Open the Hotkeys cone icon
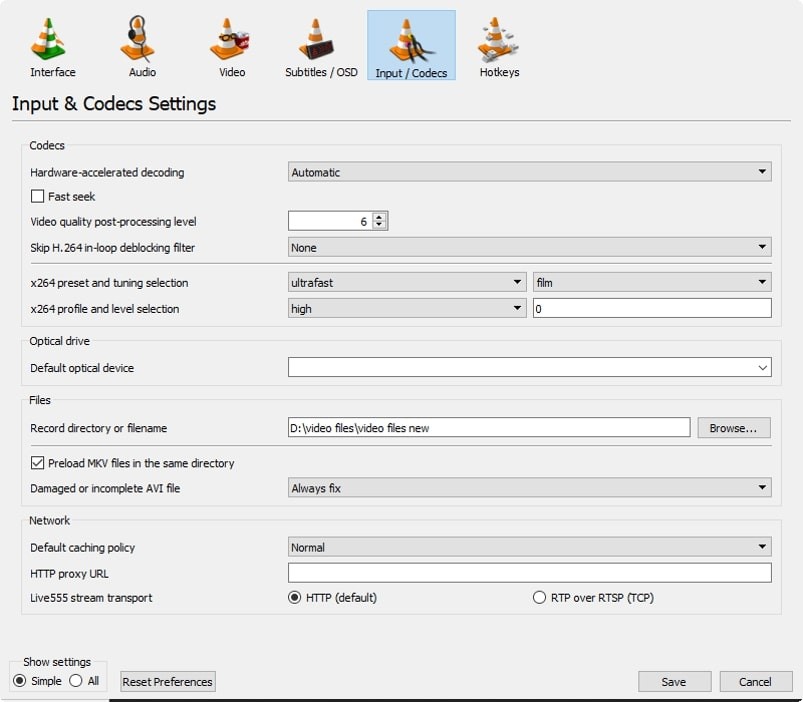This screenshot has height=702, width=803. [x=497, y=39]
